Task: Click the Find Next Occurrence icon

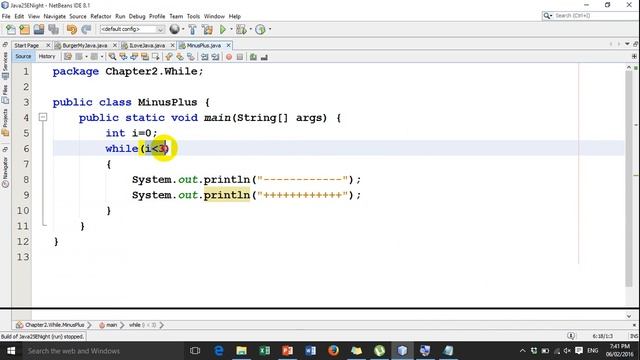Action: (134, 57)
